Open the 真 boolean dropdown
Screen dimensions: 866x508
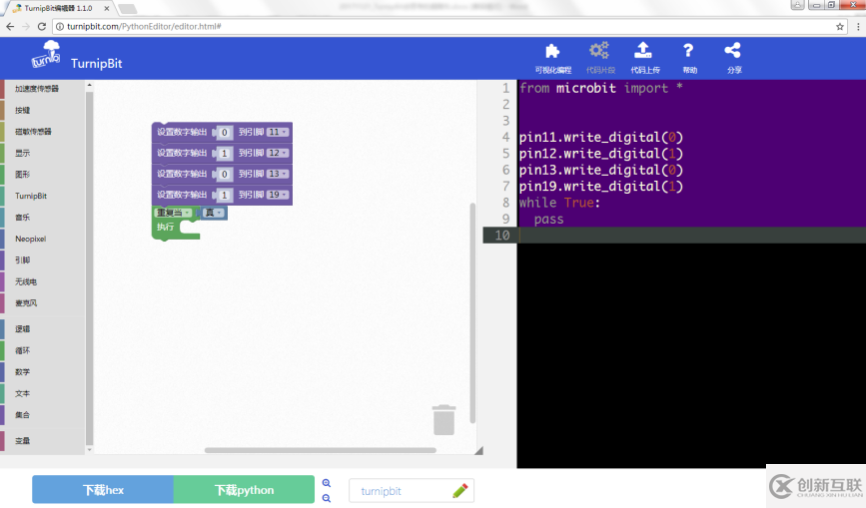click(214, 213)
